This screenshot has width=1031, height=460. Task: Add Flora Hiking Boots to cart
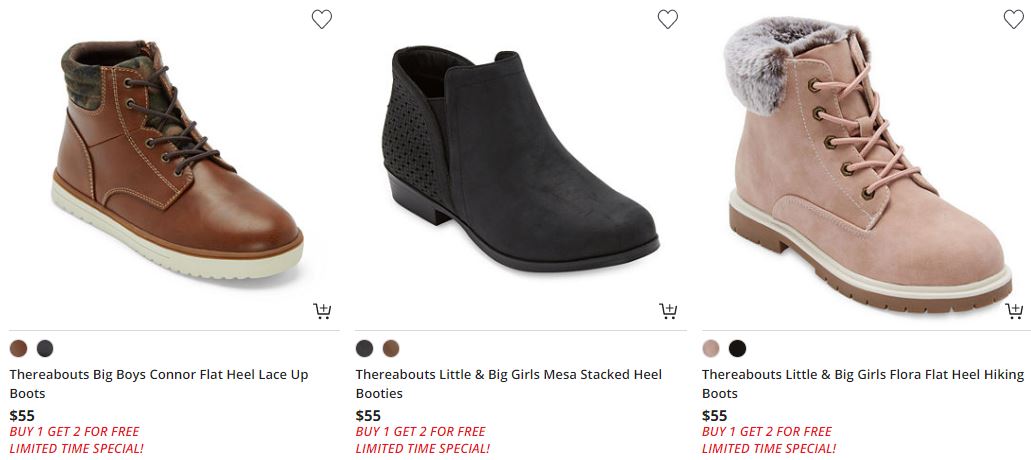[1014, 311]
